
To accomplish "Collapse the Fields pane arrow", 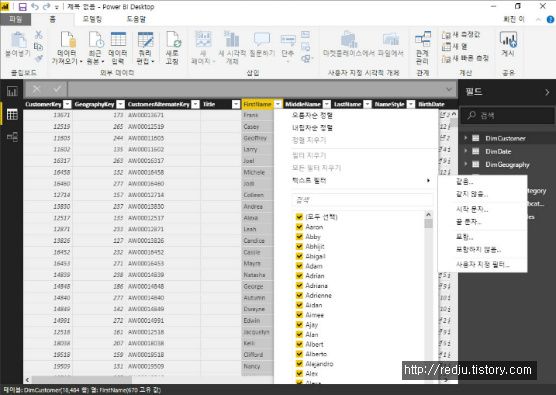I will (x=547, y=92).
